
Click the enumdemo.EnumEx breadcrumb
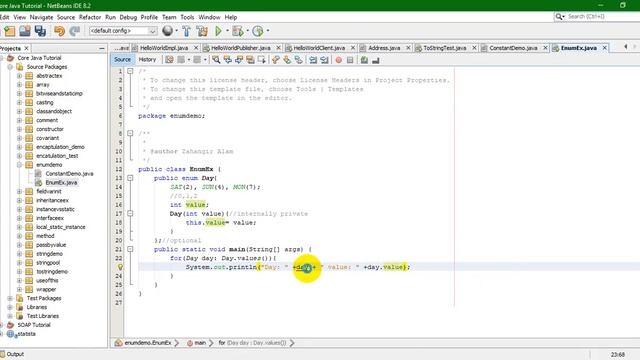[x=148, y=343]
